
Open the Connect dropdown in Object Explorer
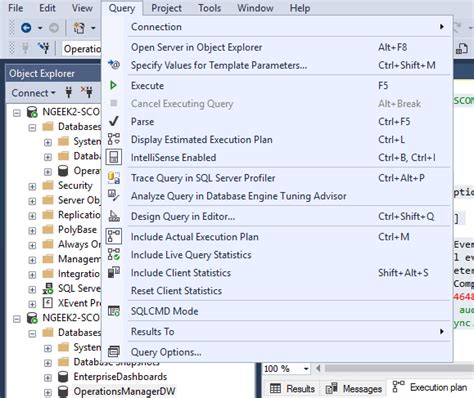33,93
